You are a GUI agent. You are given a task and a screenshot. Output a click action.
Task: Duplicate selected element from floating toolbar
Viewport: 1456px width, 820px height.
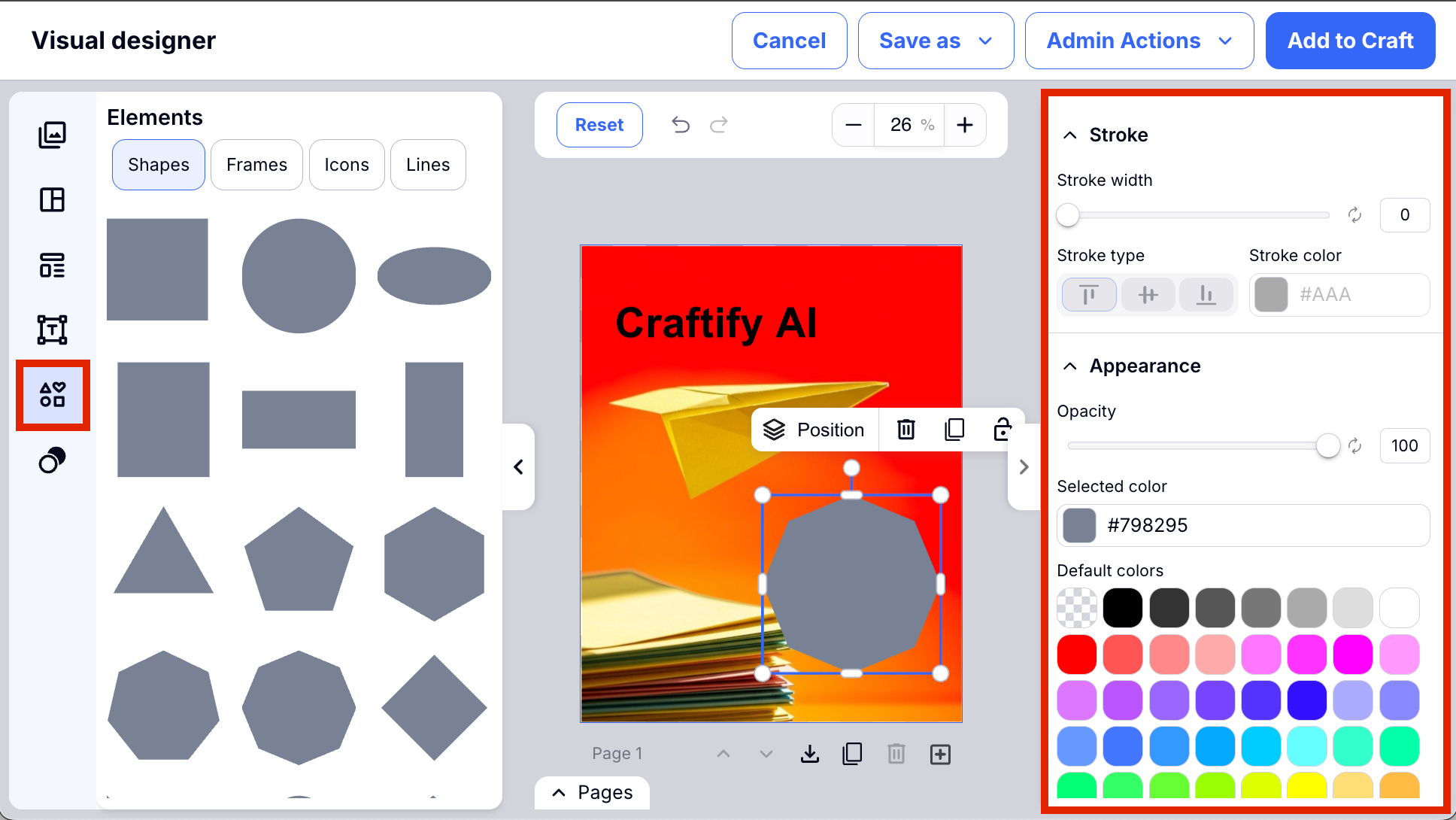click(954, 430)
